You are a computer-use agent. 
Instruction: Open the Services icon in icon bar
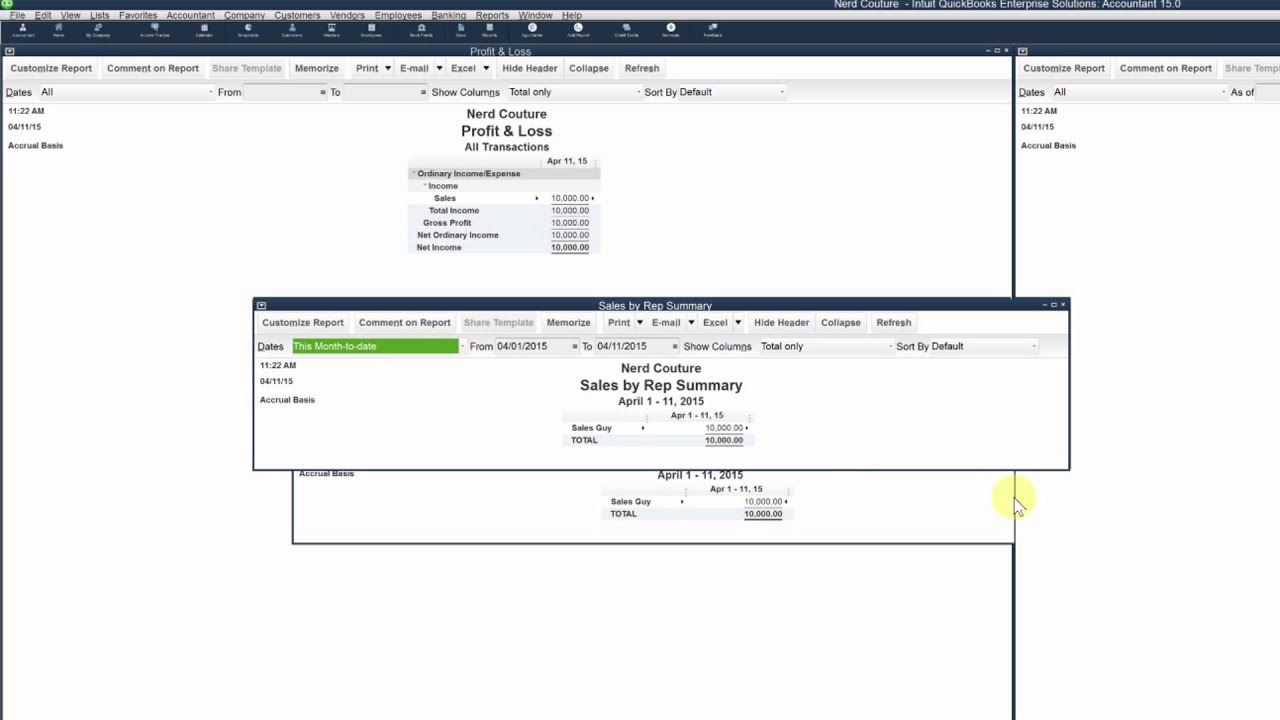[671, 30]
